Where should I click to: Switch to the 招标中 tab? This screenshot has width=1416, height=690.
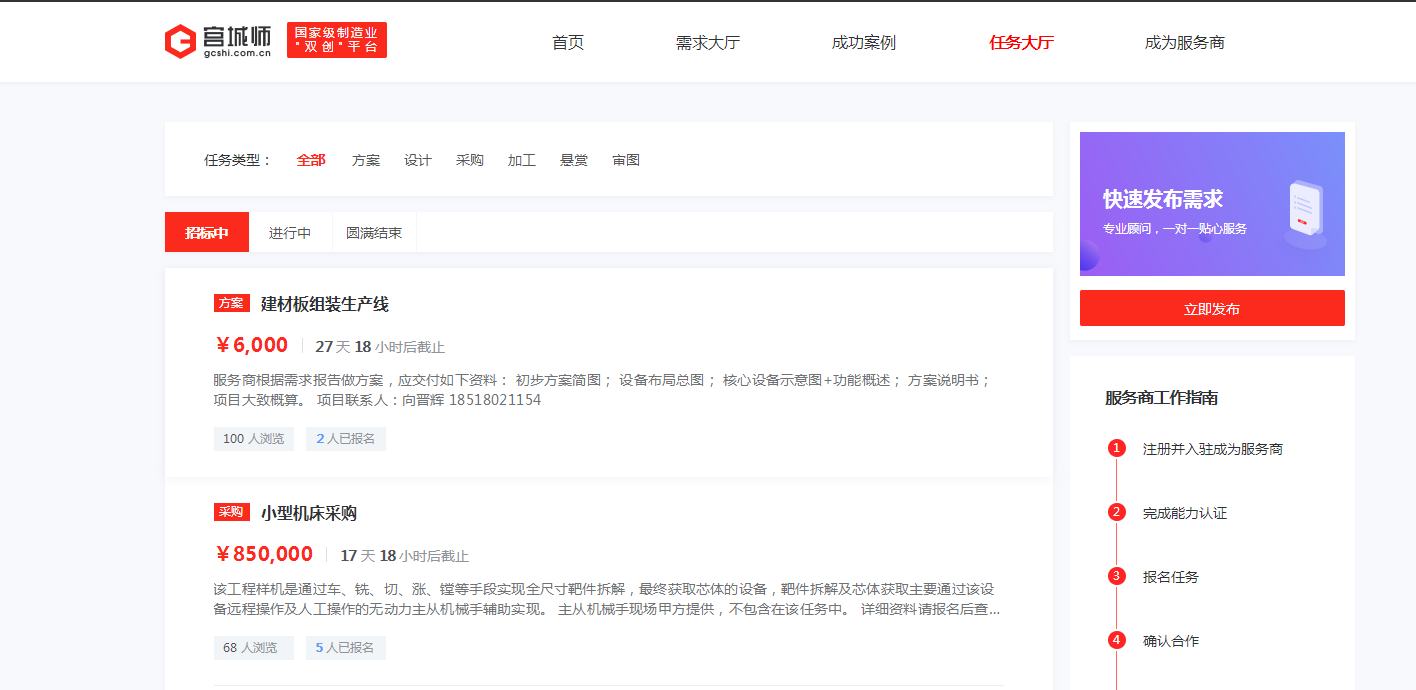click(x=207, y=232)
